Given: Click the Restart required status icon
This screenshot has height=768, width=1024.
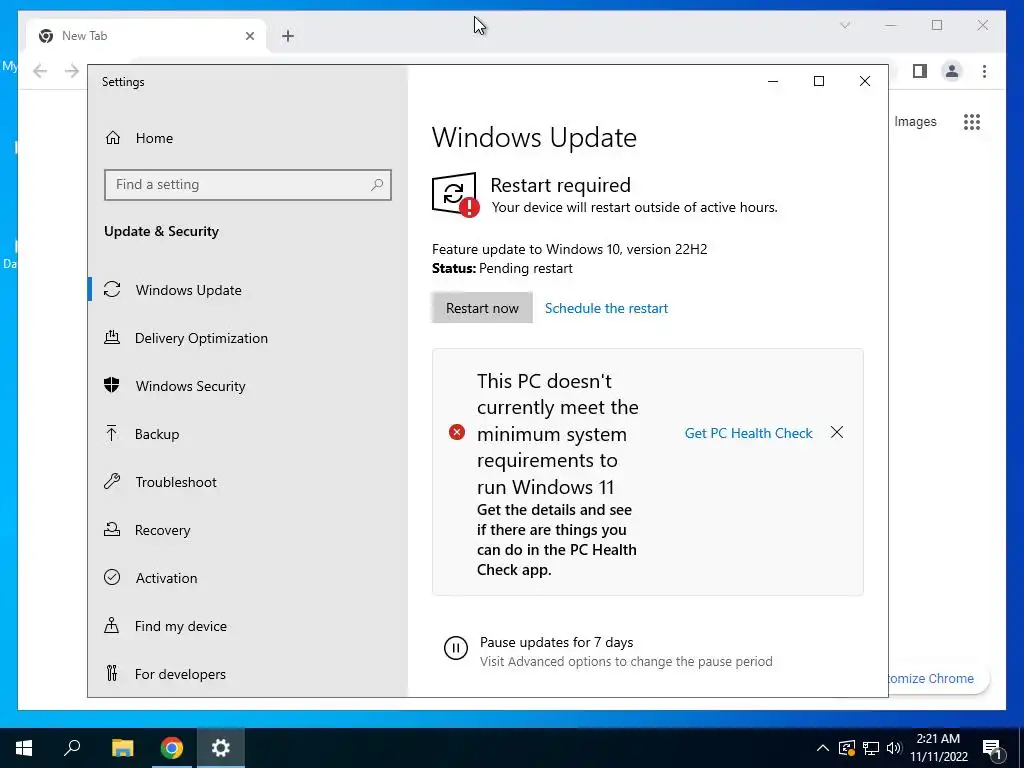Looking at the screenshot, I should pos(455,195).
